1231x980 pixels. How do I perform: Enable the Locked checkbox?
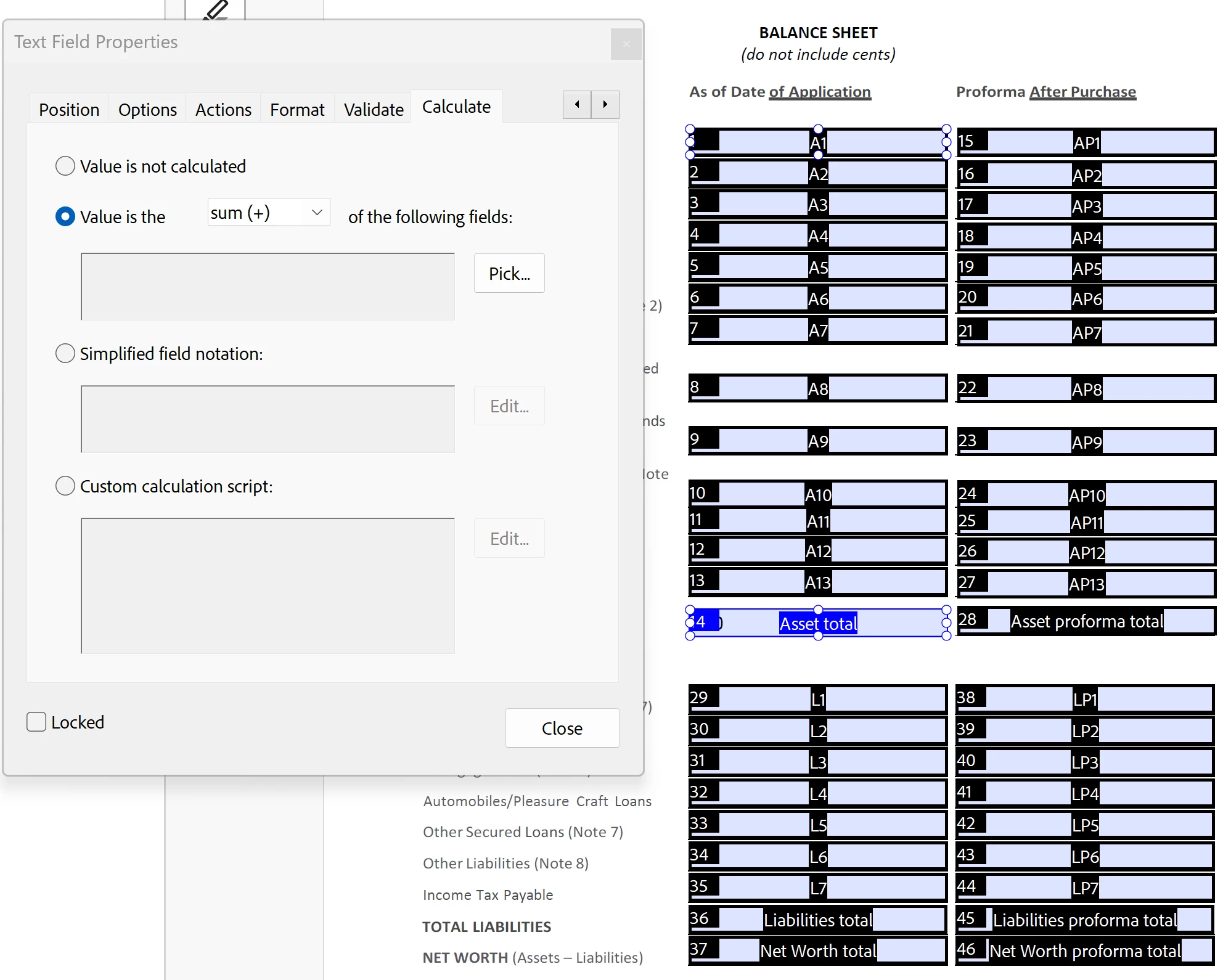click(x=36, y=722)
